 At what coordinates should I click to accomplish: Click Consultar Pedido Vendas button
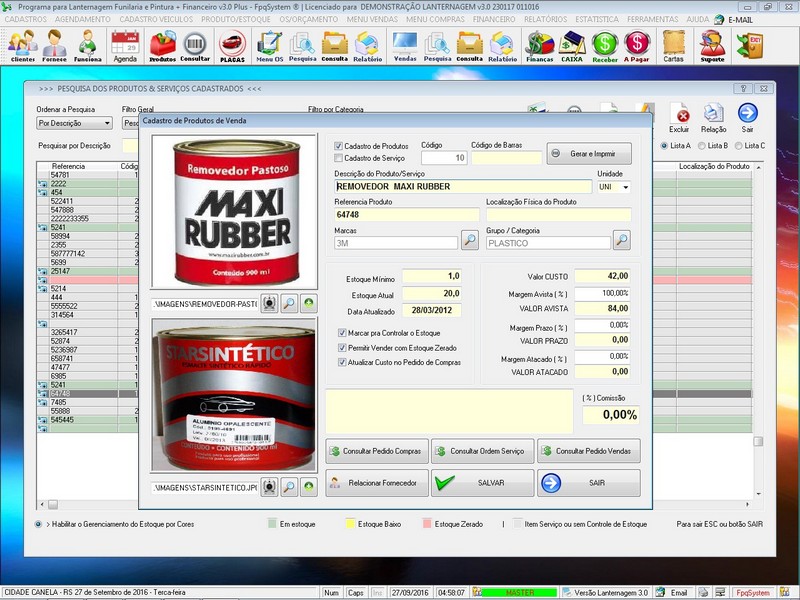(x=588, y=451)
